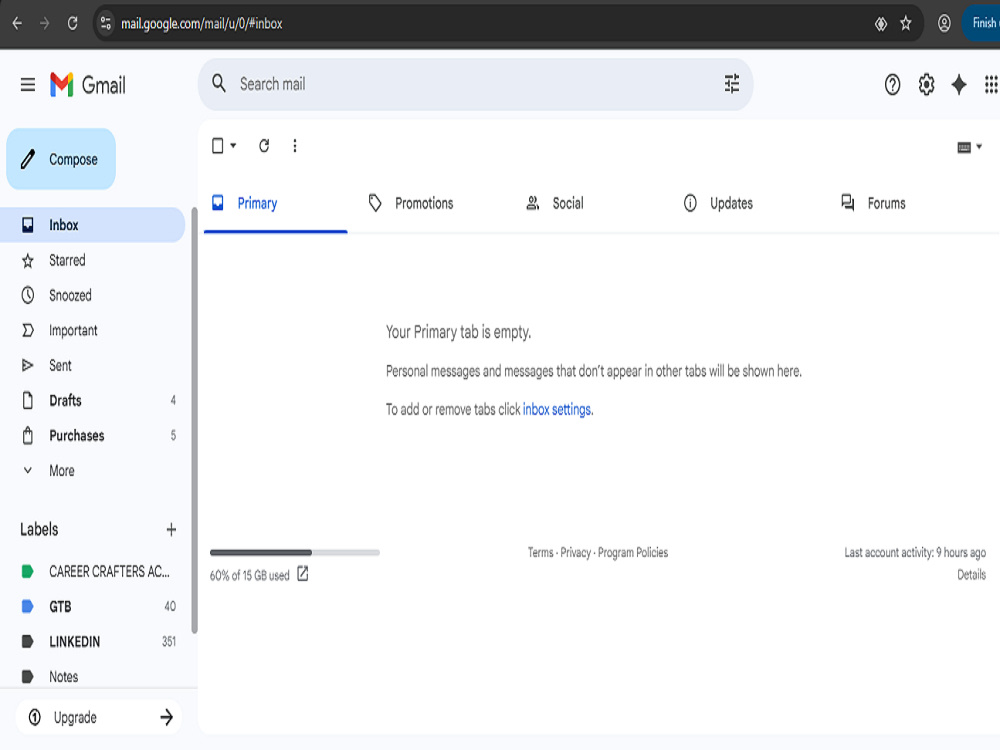Open the Support help icon
Viewport: 1000px width, 750px height.
tap(892, 84)
